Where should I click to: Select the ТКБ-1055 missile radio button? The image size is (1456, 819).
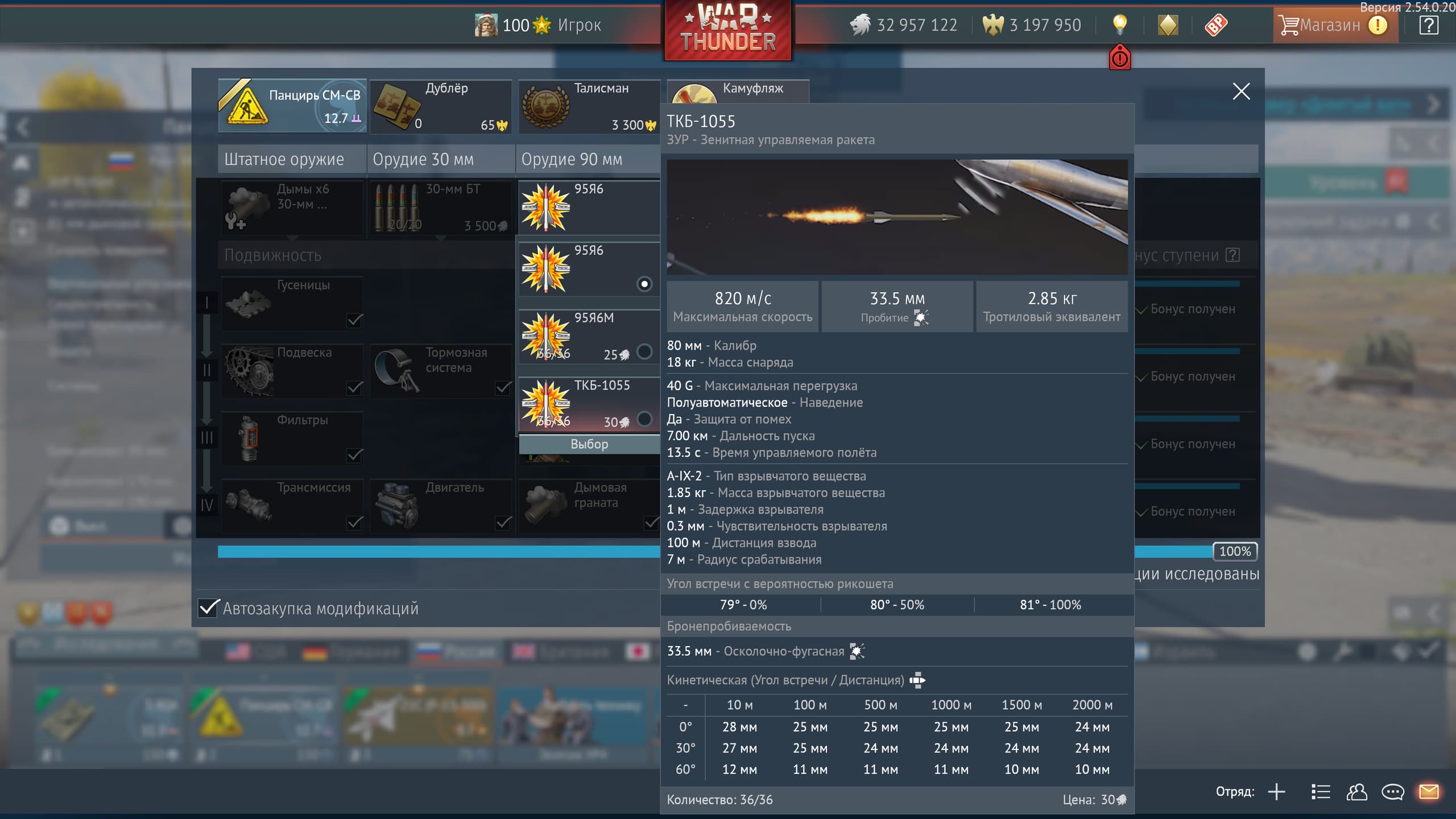click(644, 419)
